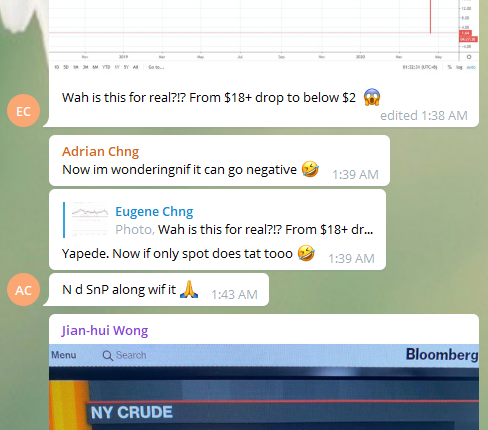Click the chart settings gear icon
Screen dimensions: 488x430
pyautogui.click(x=469, y=57)
